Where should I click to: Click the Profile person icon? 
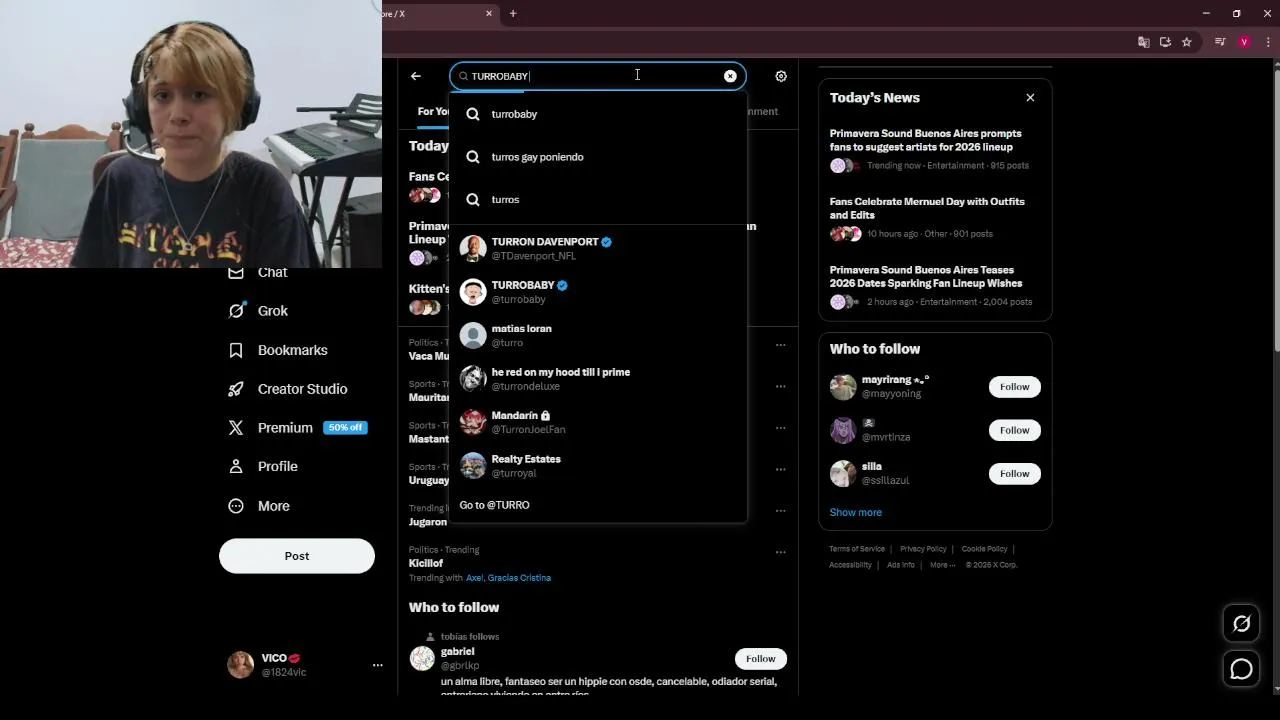236,467
